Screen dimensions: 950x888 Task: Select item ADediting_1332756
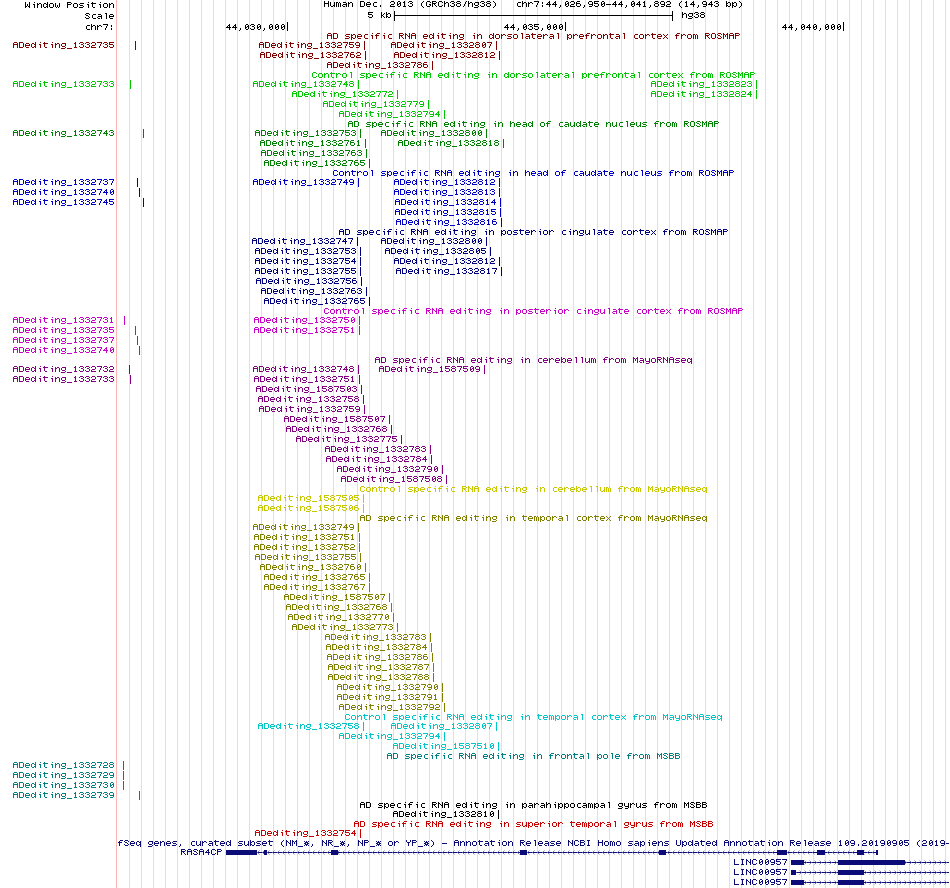click(307, 281)
